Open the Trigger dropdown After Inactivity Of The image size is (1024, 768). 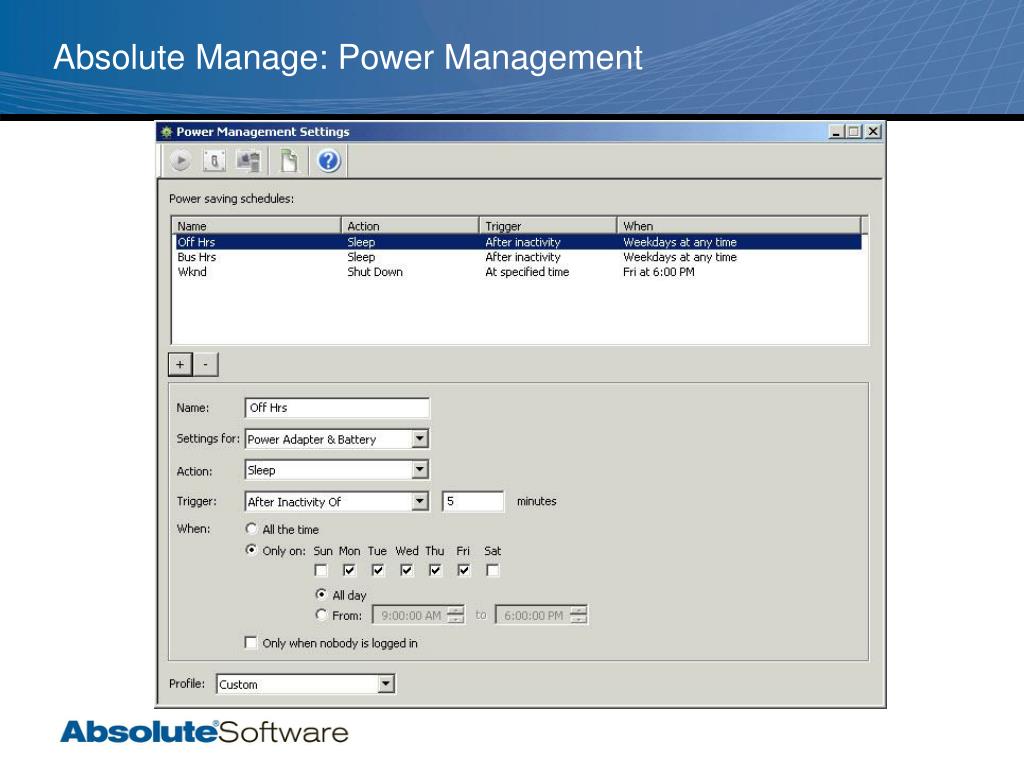[337, 502]
